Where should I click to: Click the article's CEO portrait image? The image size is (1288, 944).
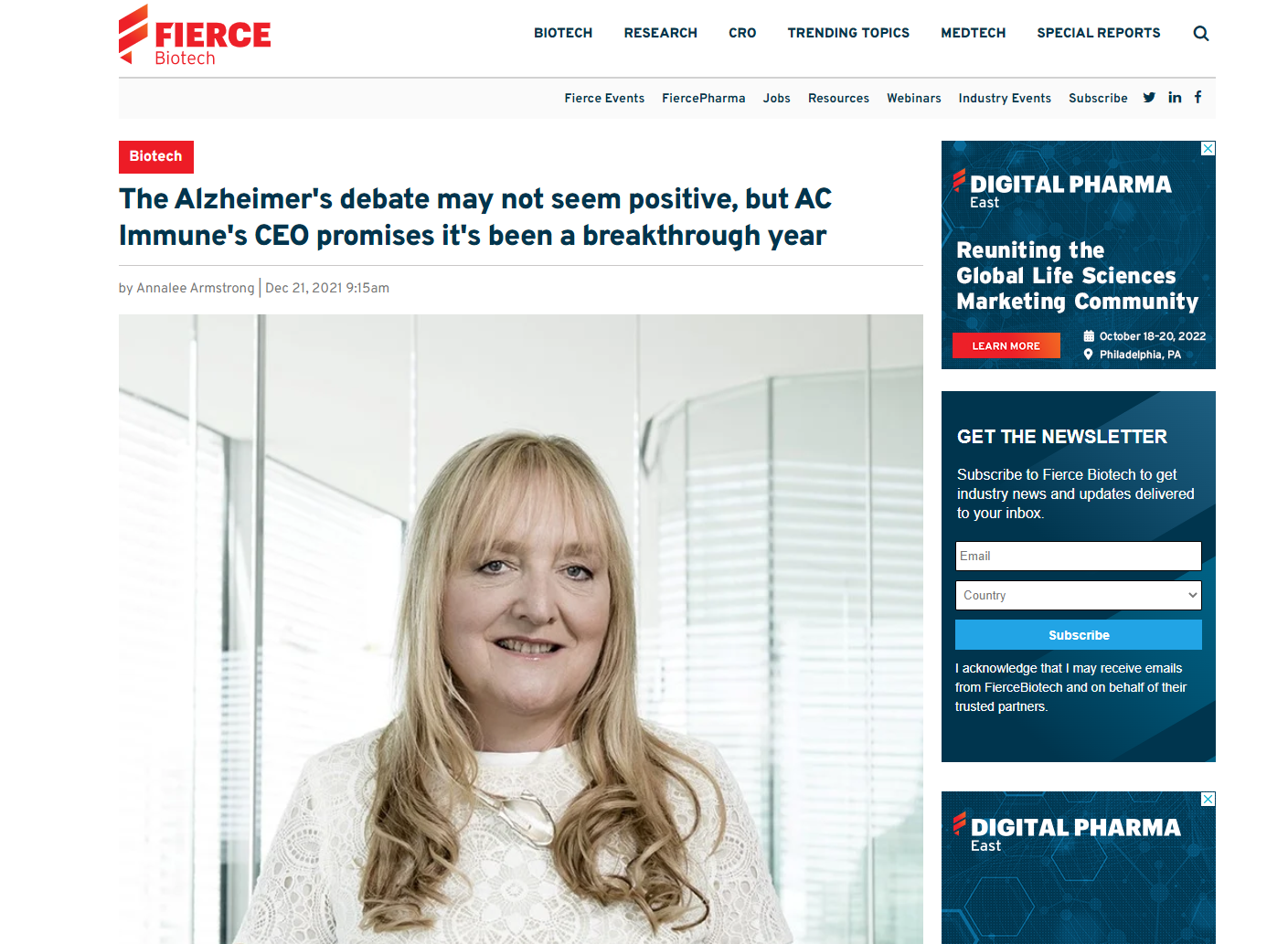coord(521,629)
